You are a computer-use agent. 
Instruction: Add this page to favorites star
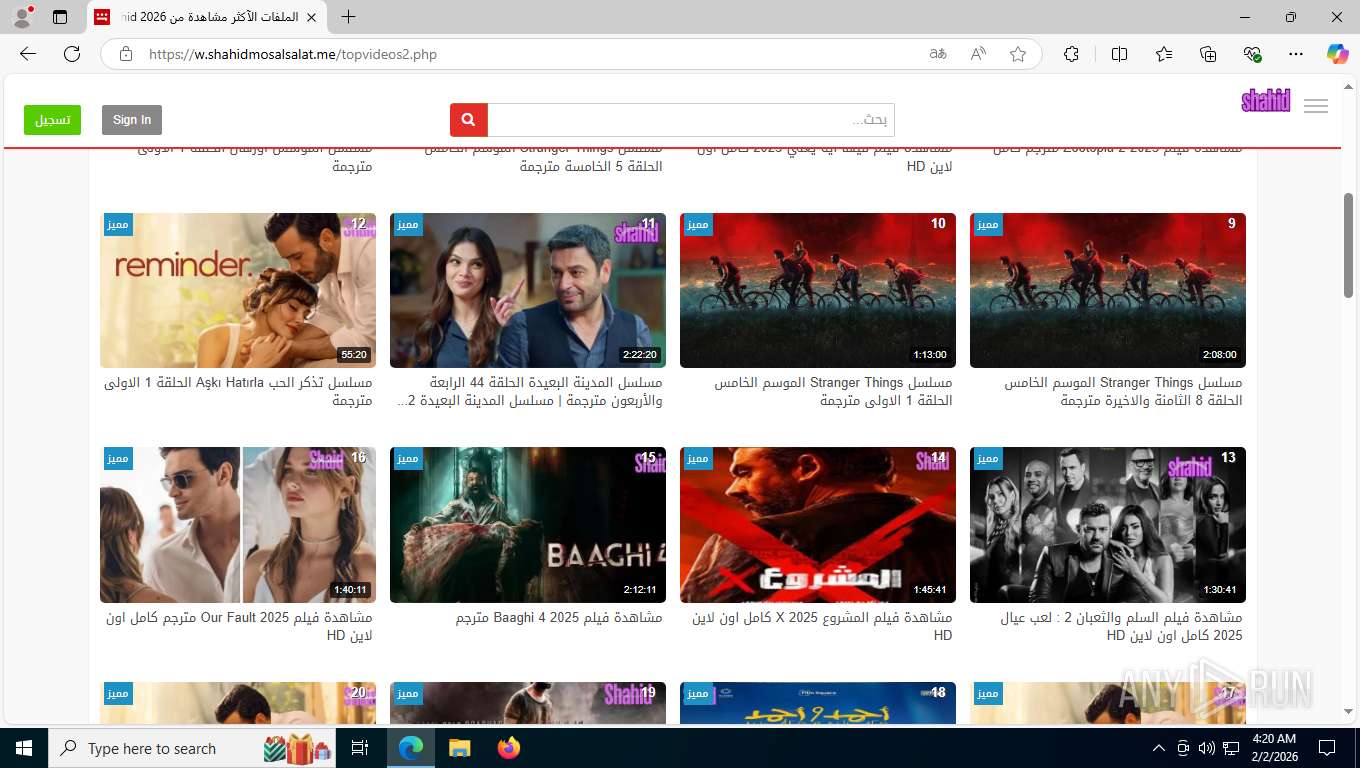(1018, 54)
